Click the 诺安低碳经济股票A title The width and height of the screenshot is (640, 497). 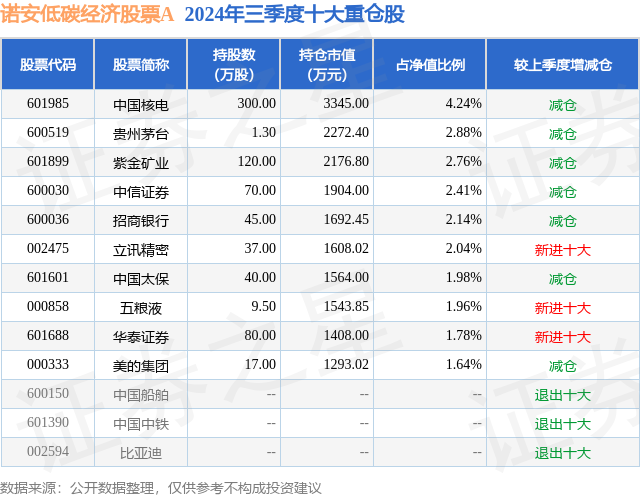coord(87,15)
